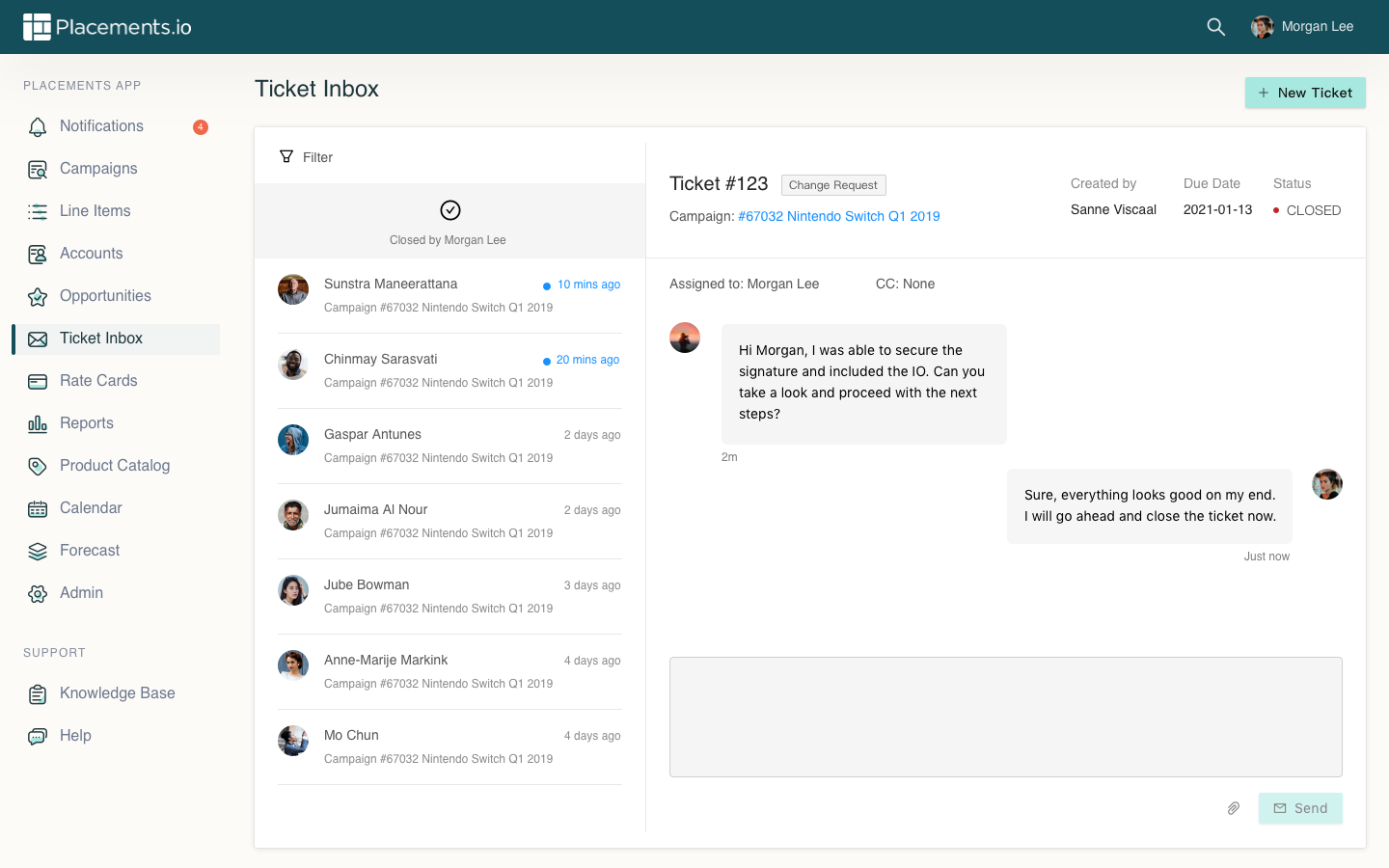The width and height of the screenshot is (1389, 868).
Task: Click the New Ticket button
Action: pyautogui.click(x=1304, y=93)
